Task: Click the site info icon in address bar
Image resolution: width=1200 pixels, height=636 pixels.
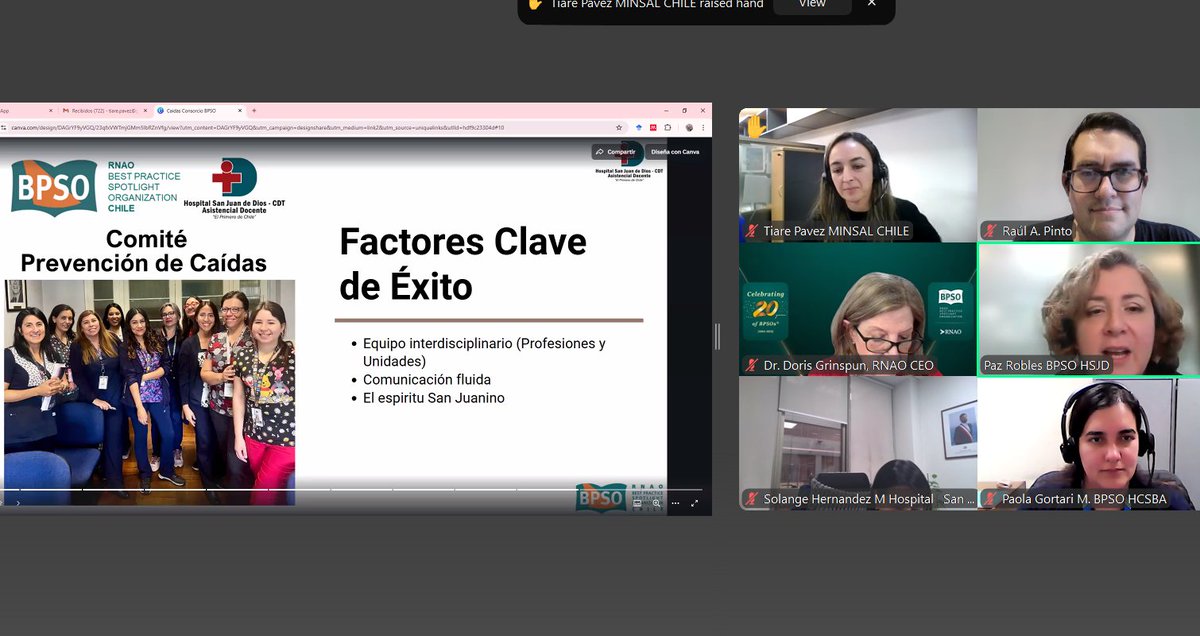Action: point(5,128)
